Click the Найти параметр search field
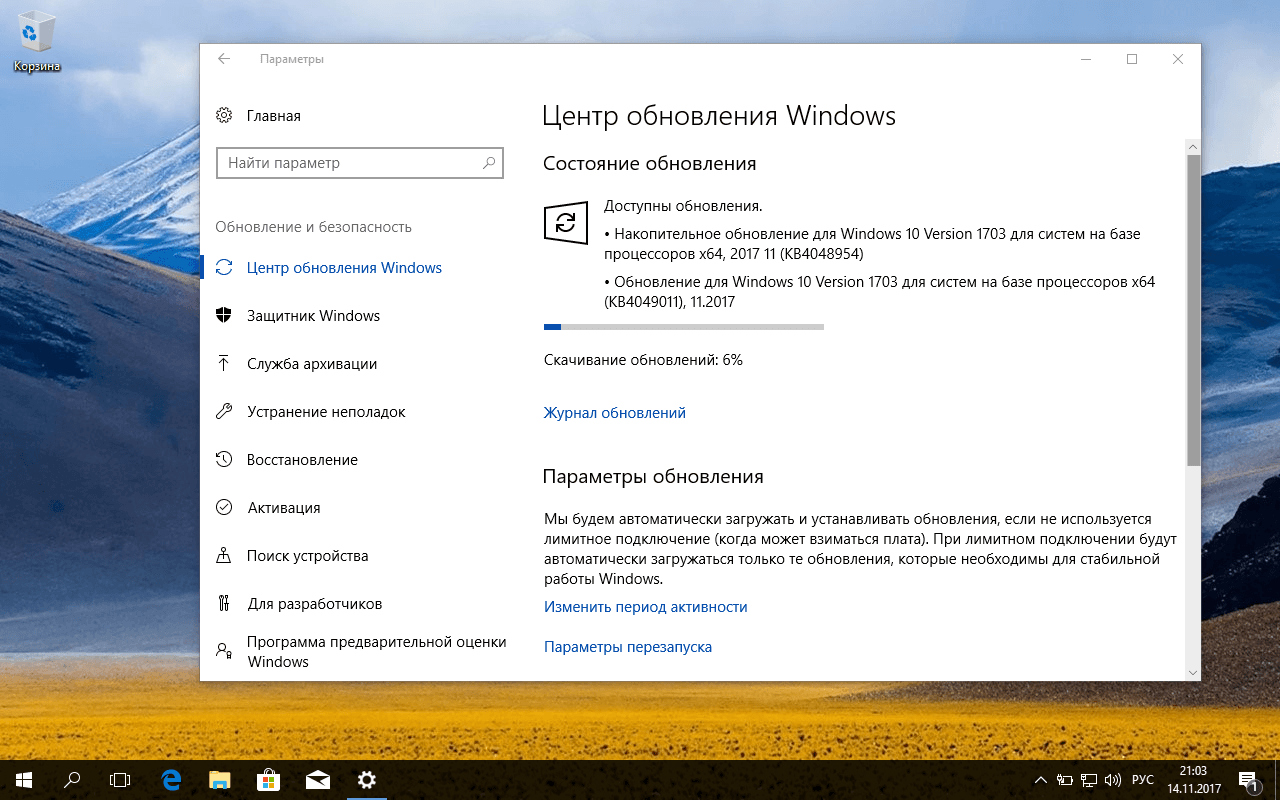The width and height of the screenshot is (1280, 800). point(360,162)
